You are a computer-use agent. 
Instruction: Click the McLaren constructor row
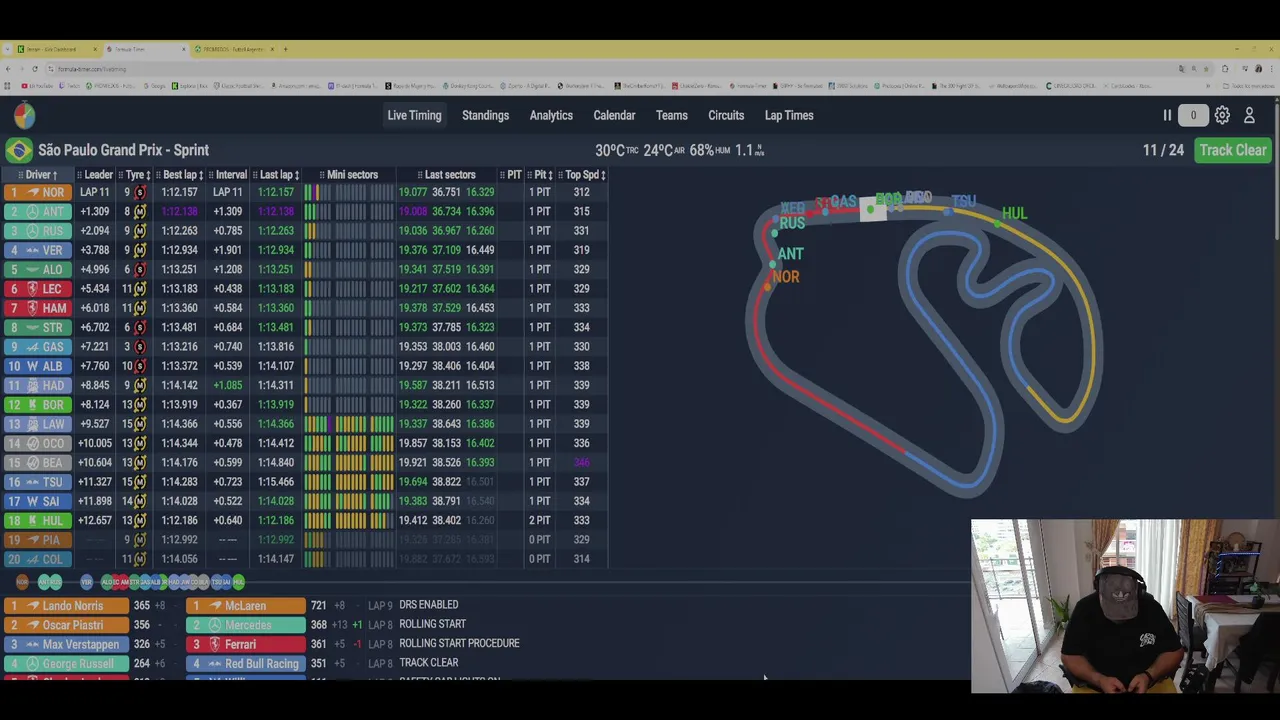245,606
